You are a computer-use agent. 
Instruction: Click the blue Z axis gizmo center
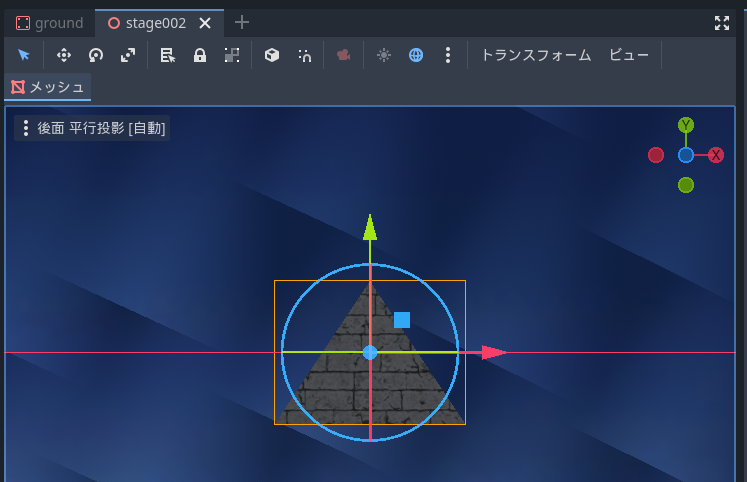coord(686,155)
